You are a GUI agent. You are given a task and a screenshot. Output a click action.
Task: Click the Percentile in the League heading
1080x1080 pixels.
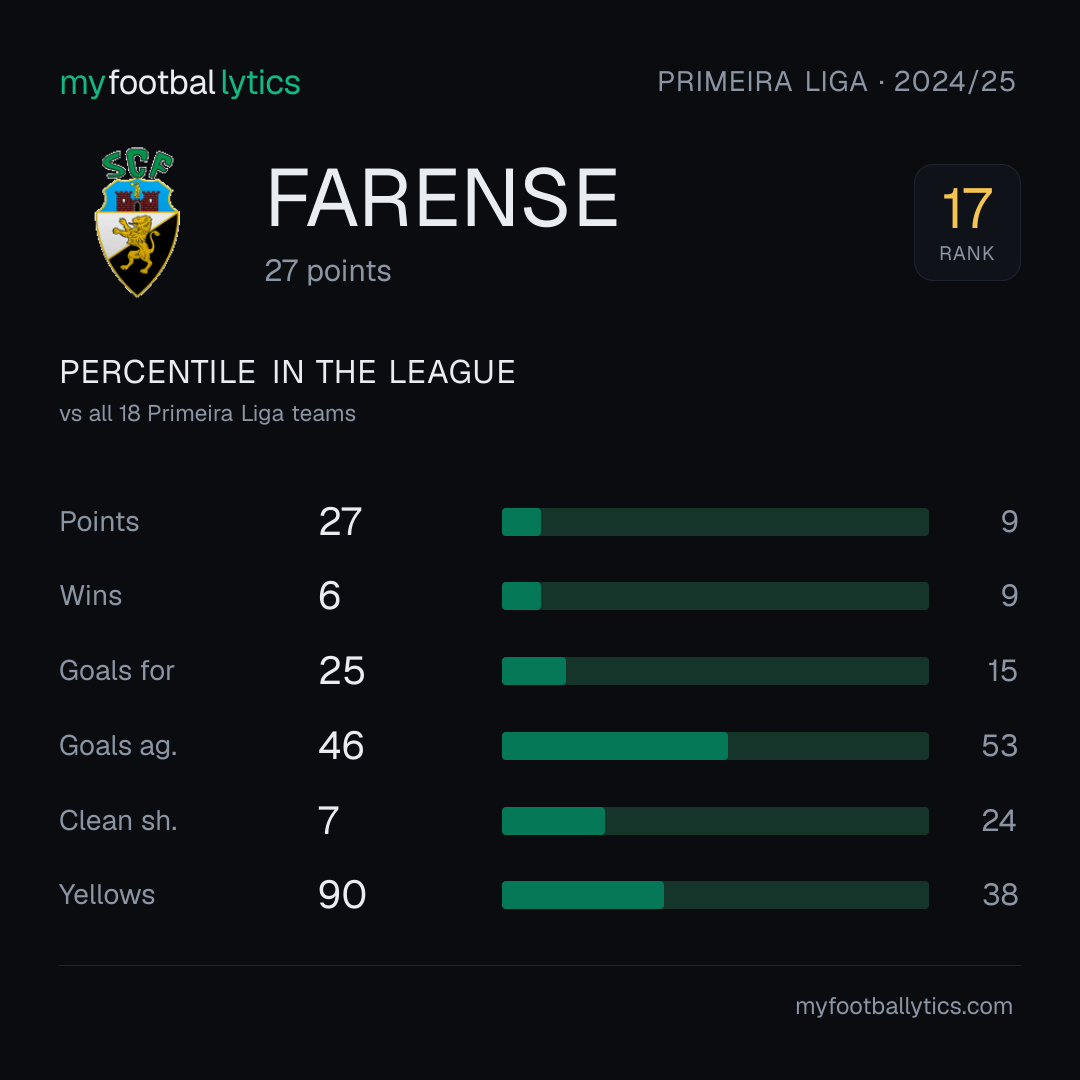pyautogui.click(x=287, y=372)
